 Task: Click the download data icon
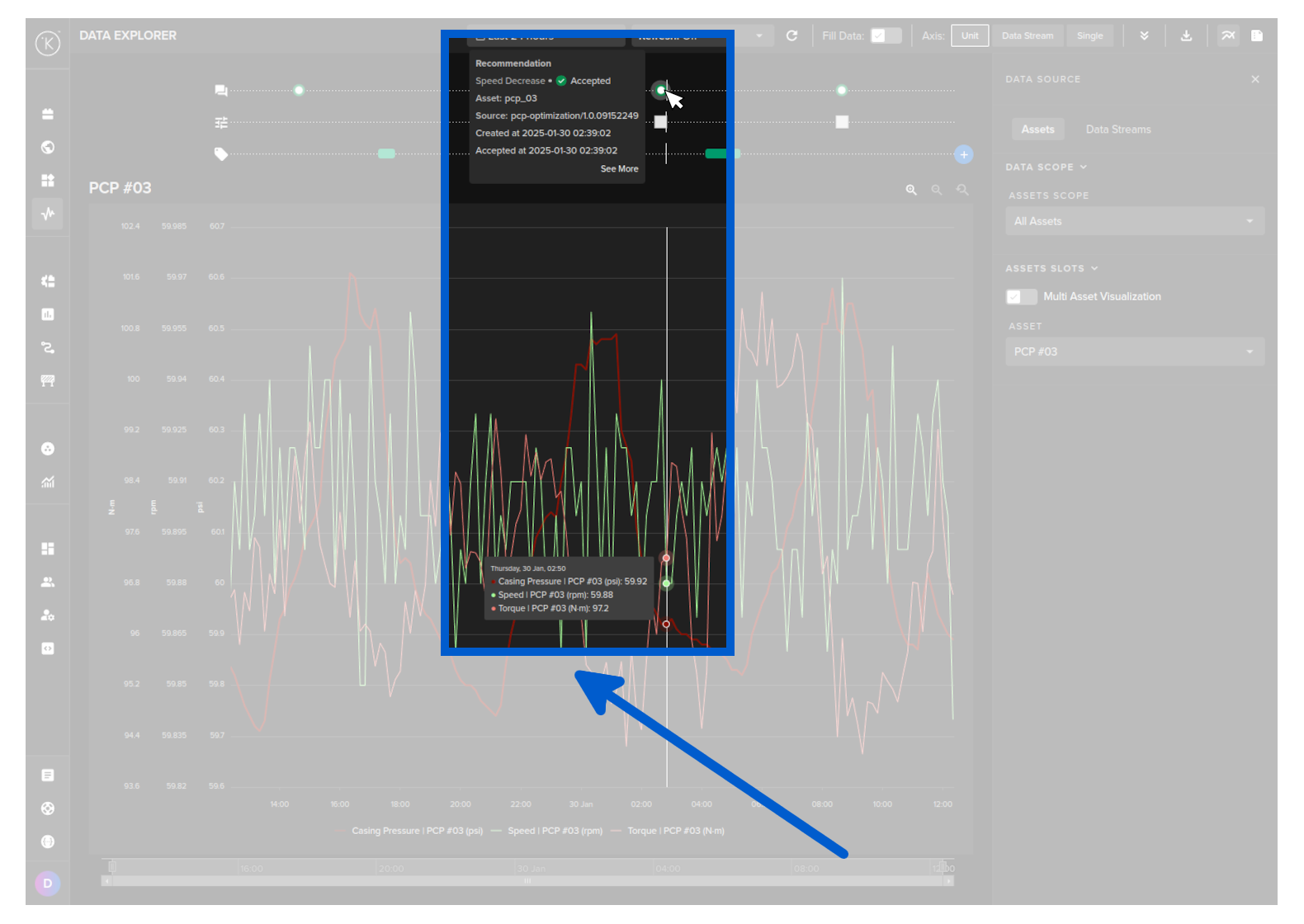[x=1186, y=35]
